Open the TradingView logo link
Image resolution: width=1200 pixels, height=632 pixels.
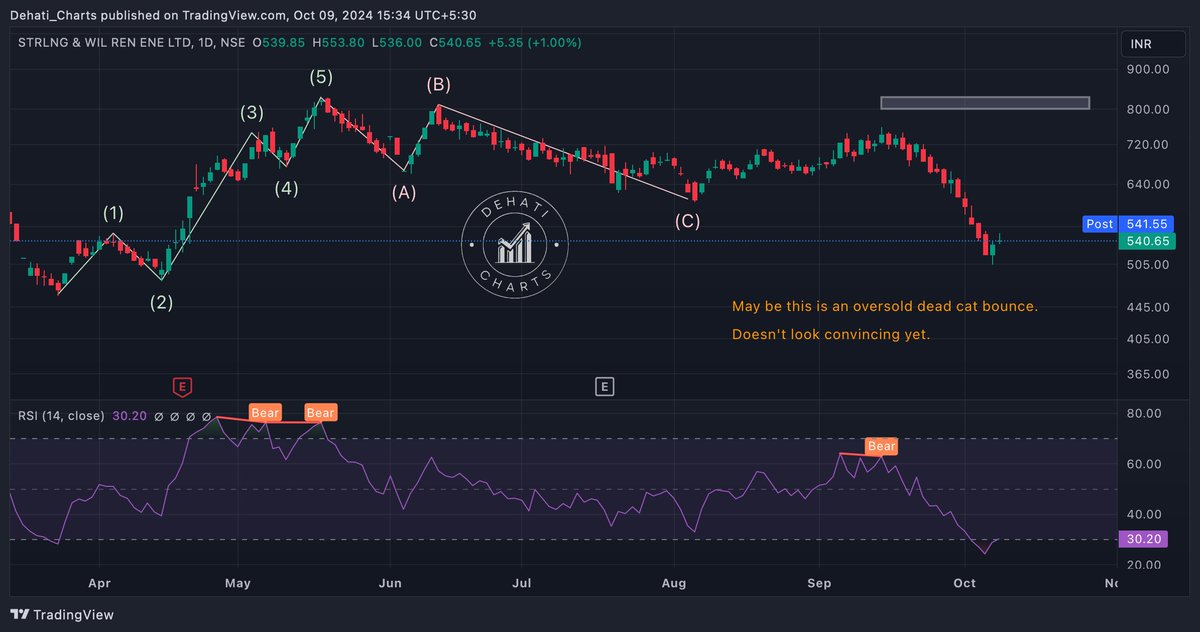[x=62, y=615]
